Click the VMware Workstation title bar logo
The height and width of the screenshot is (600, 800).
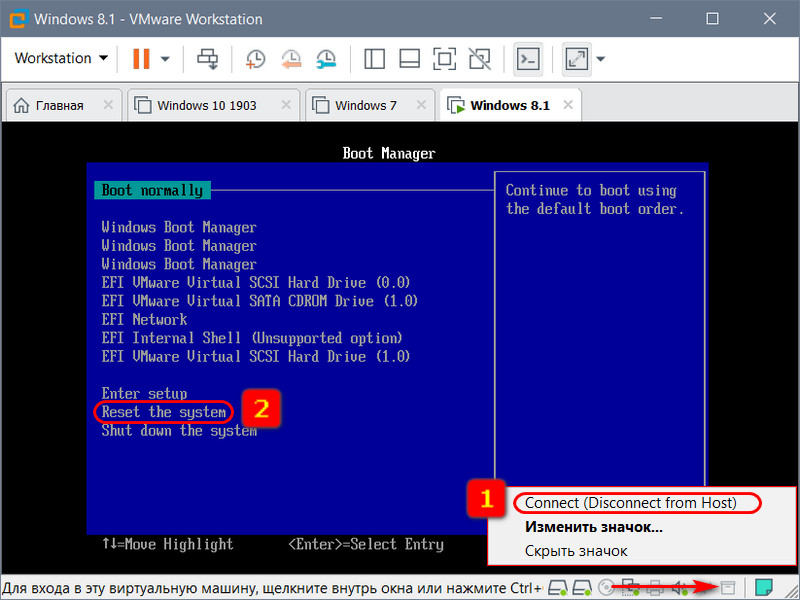(18, 19)
